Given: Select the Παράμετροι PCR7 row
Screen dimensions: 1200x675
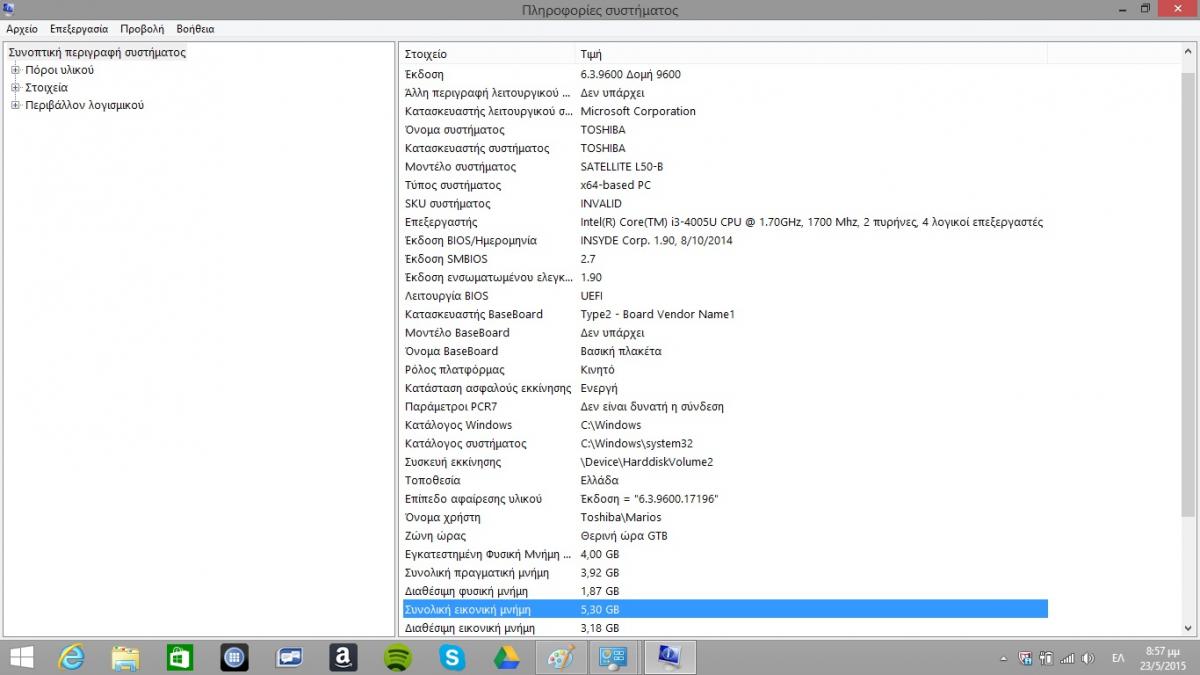Looking at the screenshot, I should tap(725, 407).
